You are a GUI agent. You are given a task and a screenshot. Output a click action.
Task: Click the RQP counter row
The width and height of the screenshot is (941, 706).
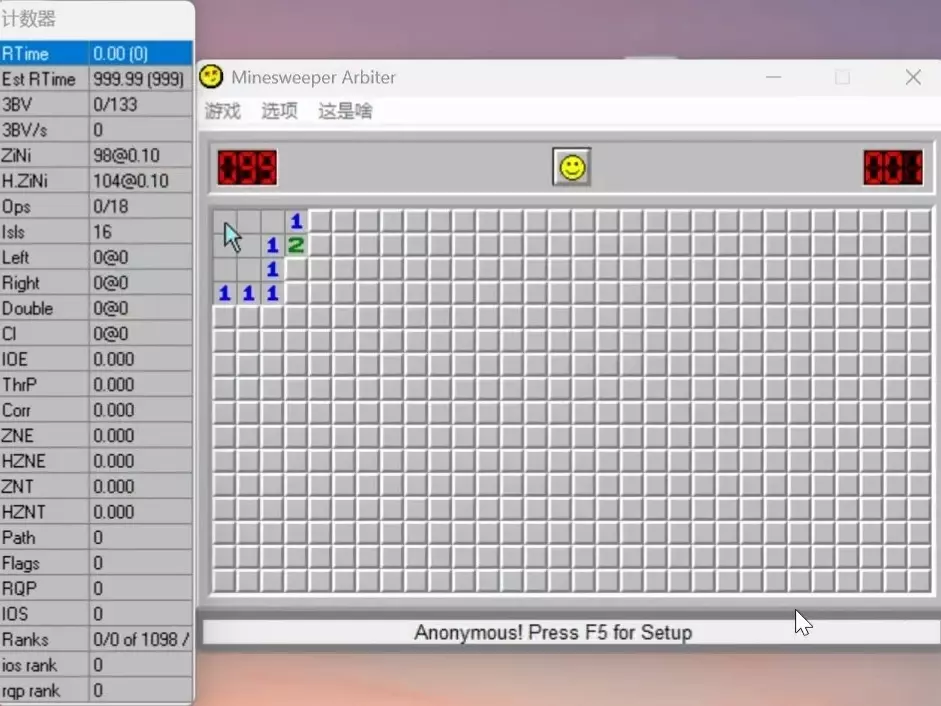coord(96,588)
